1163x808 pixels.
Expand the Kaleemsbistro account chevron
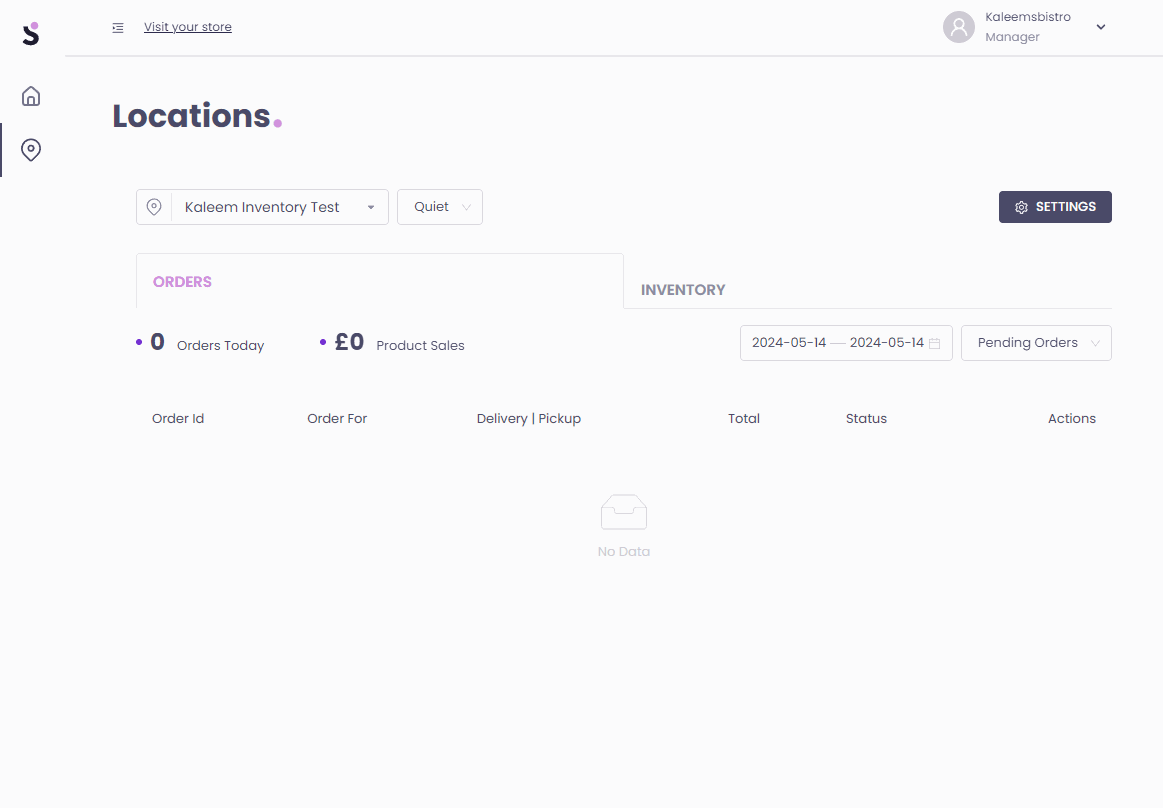click(1101, 27)
